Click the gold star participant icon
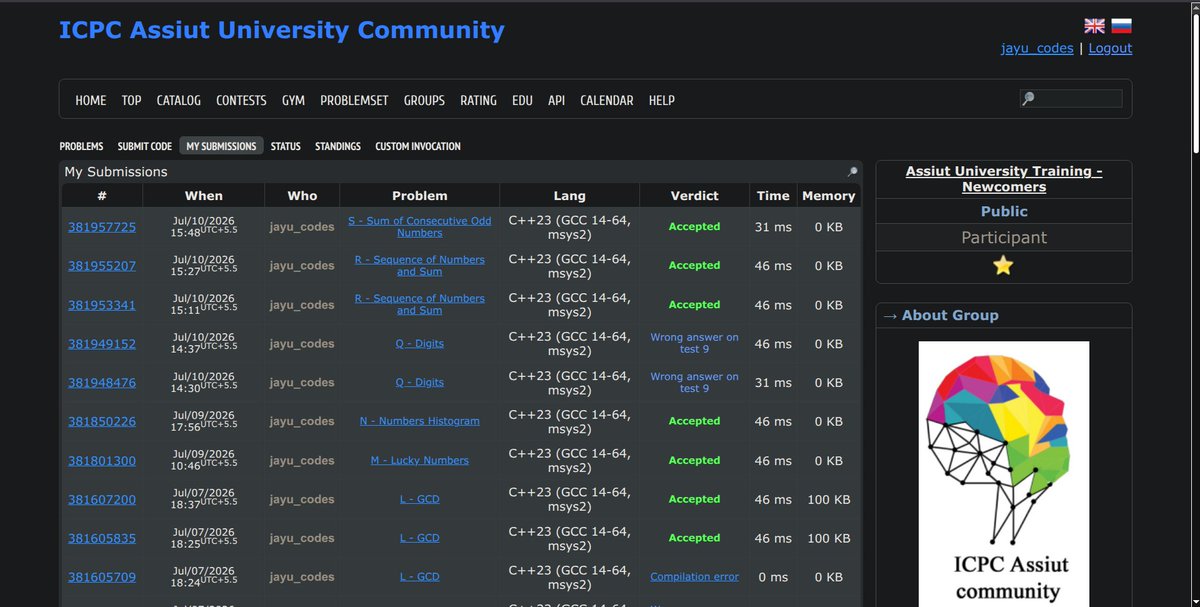This screenshot has height=607, width=1200. click(1003, 265)
